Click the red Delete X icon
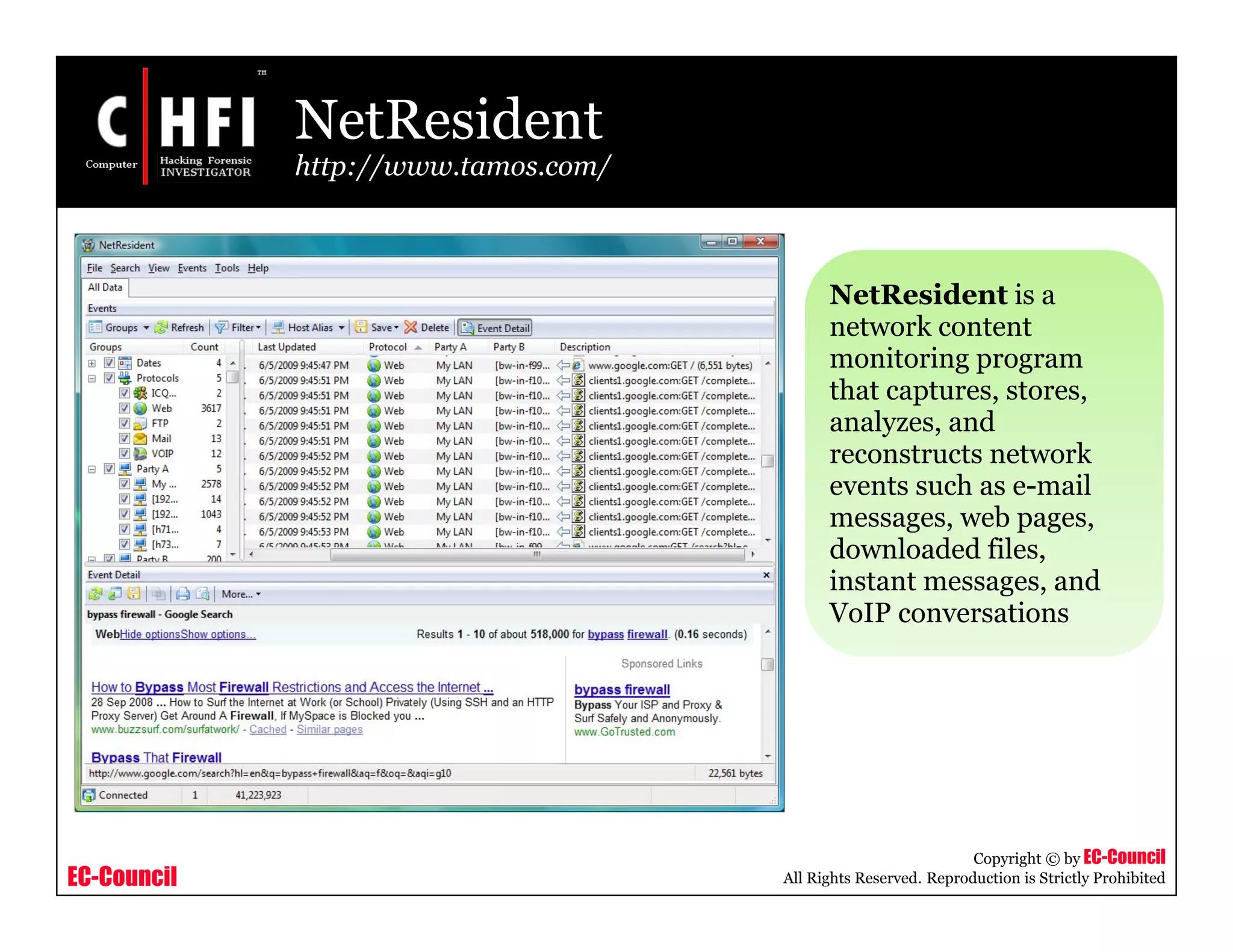 coord(411,327)
